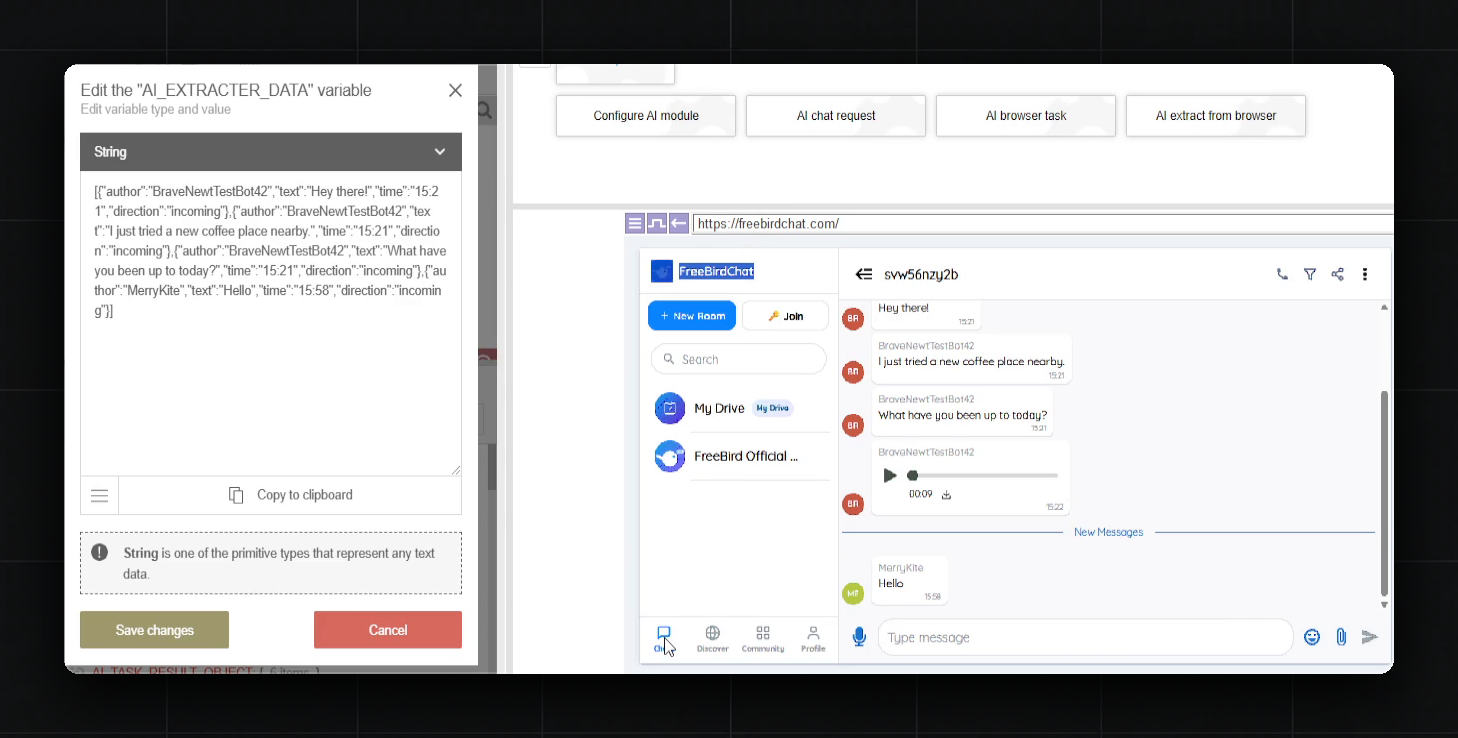Screen dimensions: 1458x738
Task: Go back using the browser toolbar arrow
Action: [679, 223]
